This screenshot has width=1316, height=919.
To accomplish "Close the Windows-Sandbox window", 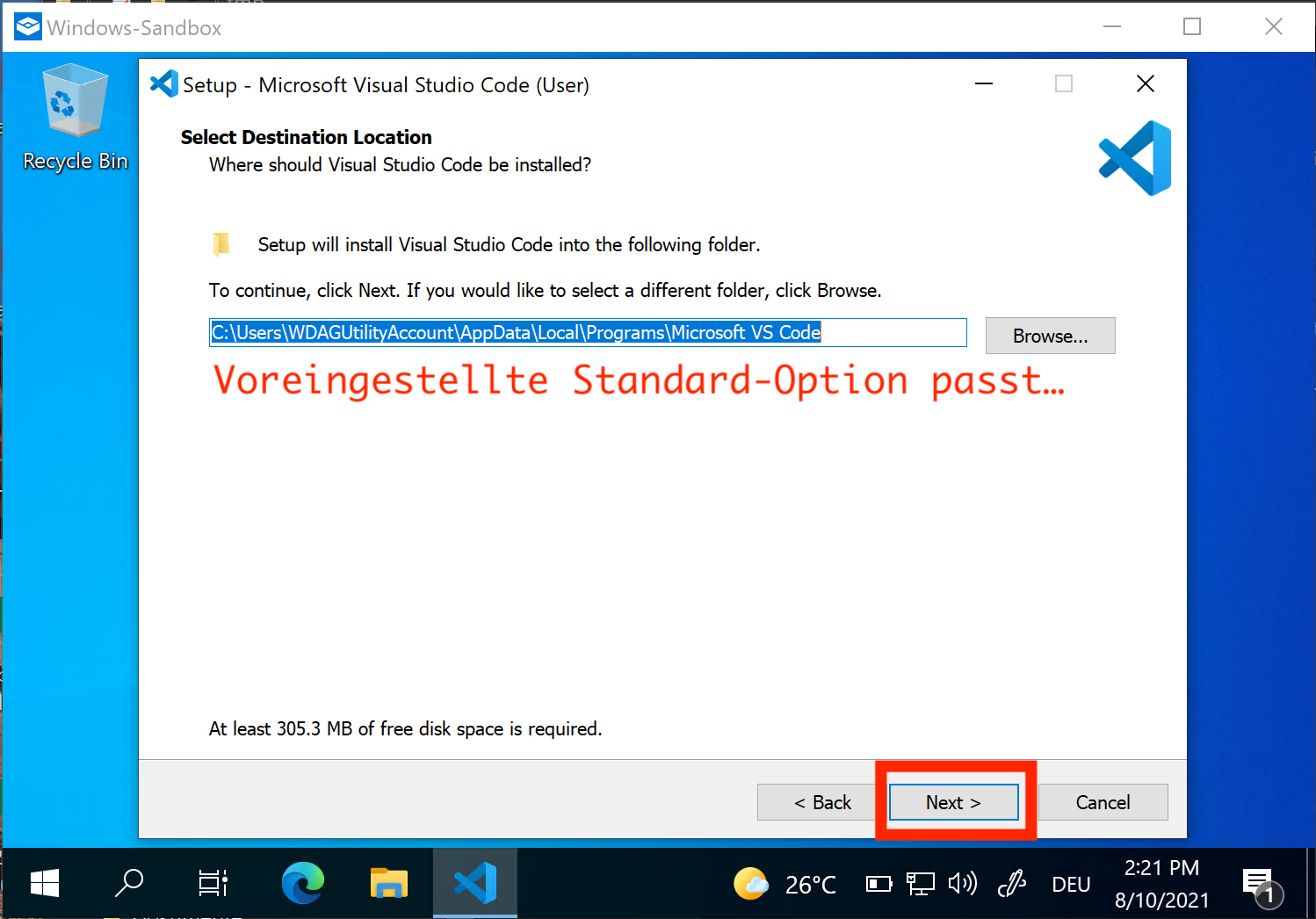I will click(x=1273, y=27).
